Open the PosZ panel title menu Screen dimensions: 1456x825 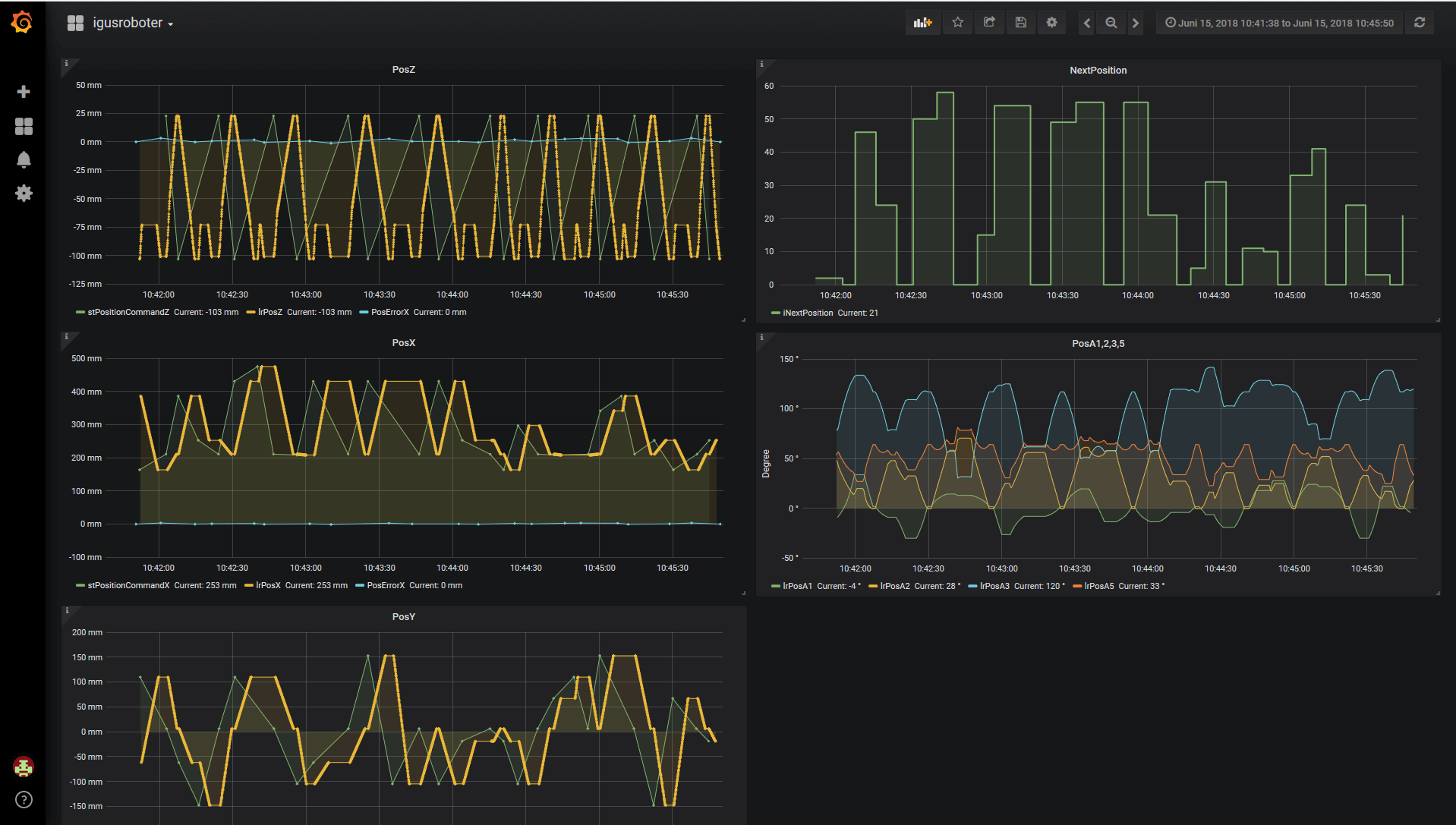tap(403, 69)
